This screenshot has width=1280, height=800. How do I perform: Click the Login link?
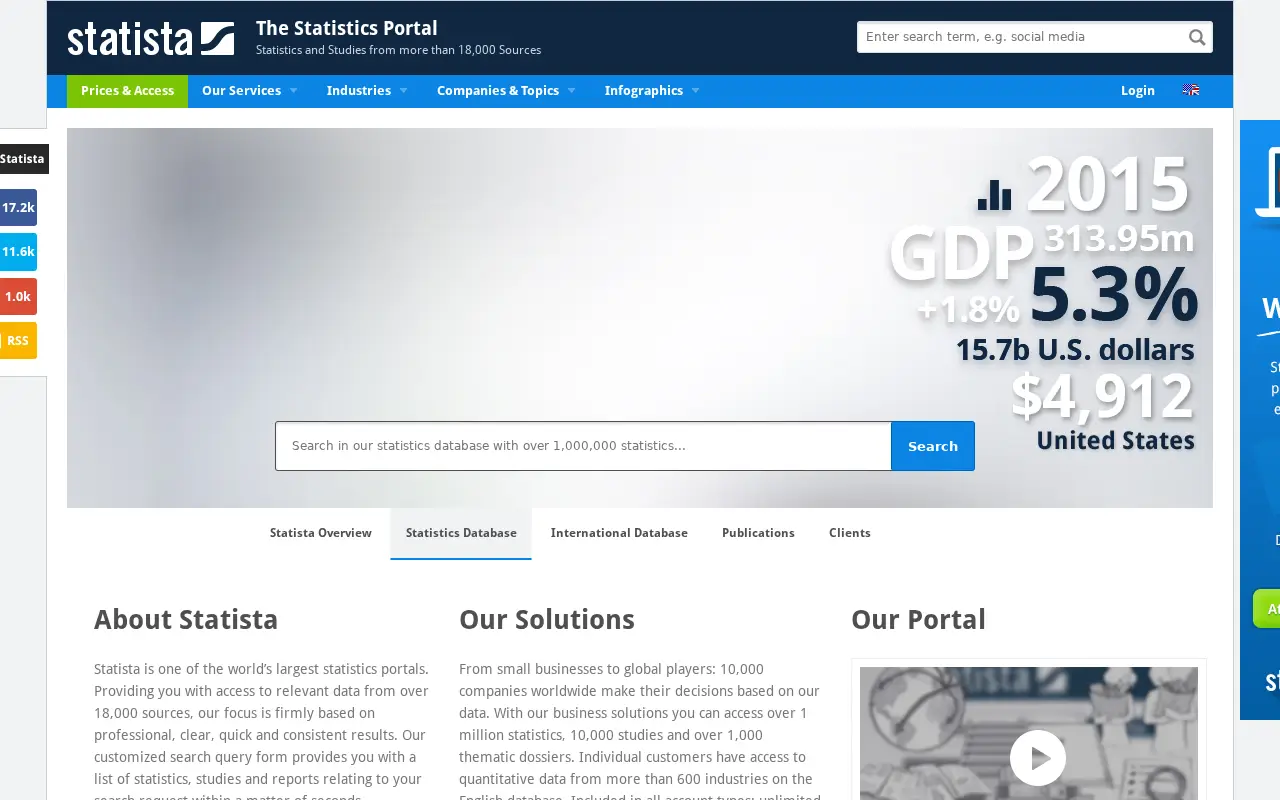tap(1137, 91)
